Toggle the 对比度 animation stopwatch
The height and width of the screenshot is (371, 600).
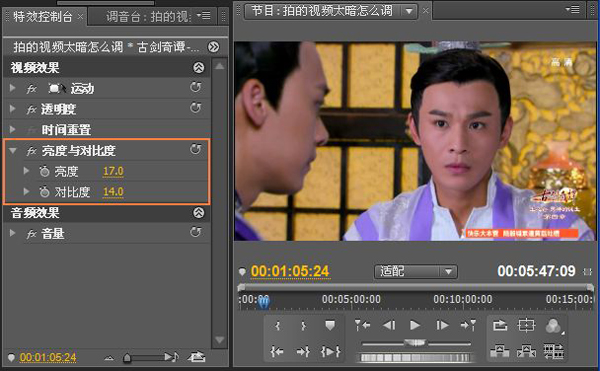coord(44,192)
